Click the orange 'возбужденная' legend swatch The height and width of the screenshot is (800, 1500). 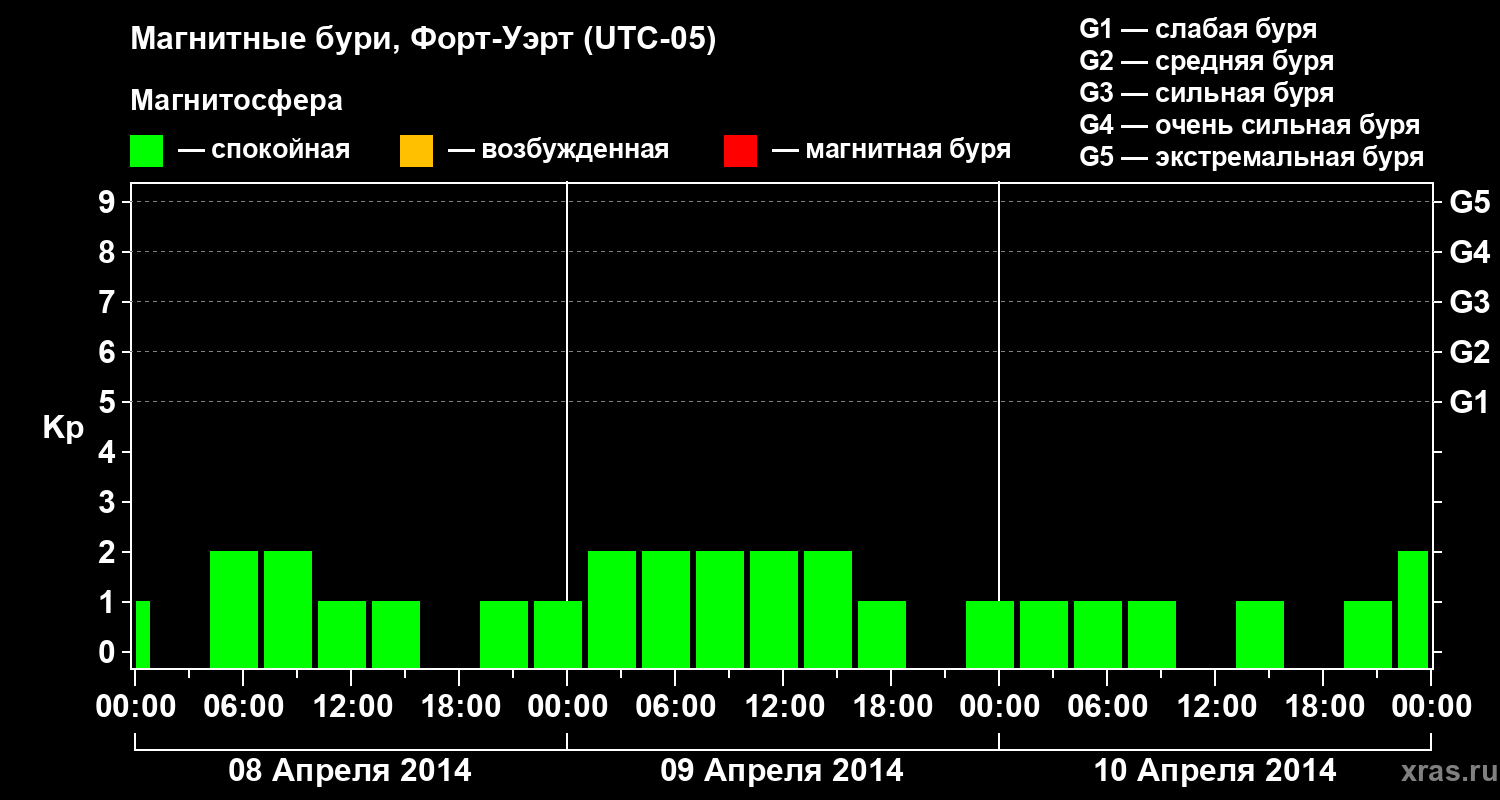click(416, 151)
